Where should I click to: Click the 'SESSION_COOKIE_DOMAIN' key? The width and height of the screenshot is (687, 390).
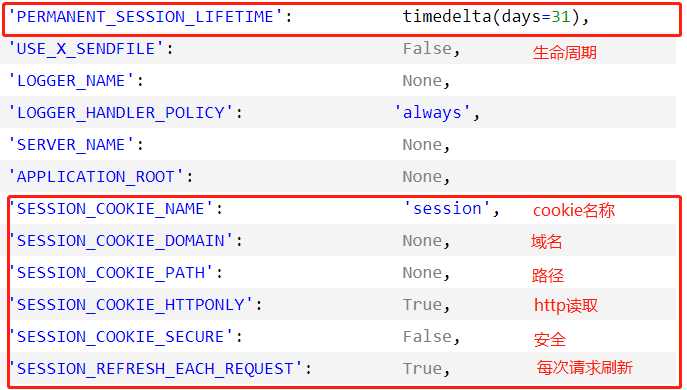[121, 241]
